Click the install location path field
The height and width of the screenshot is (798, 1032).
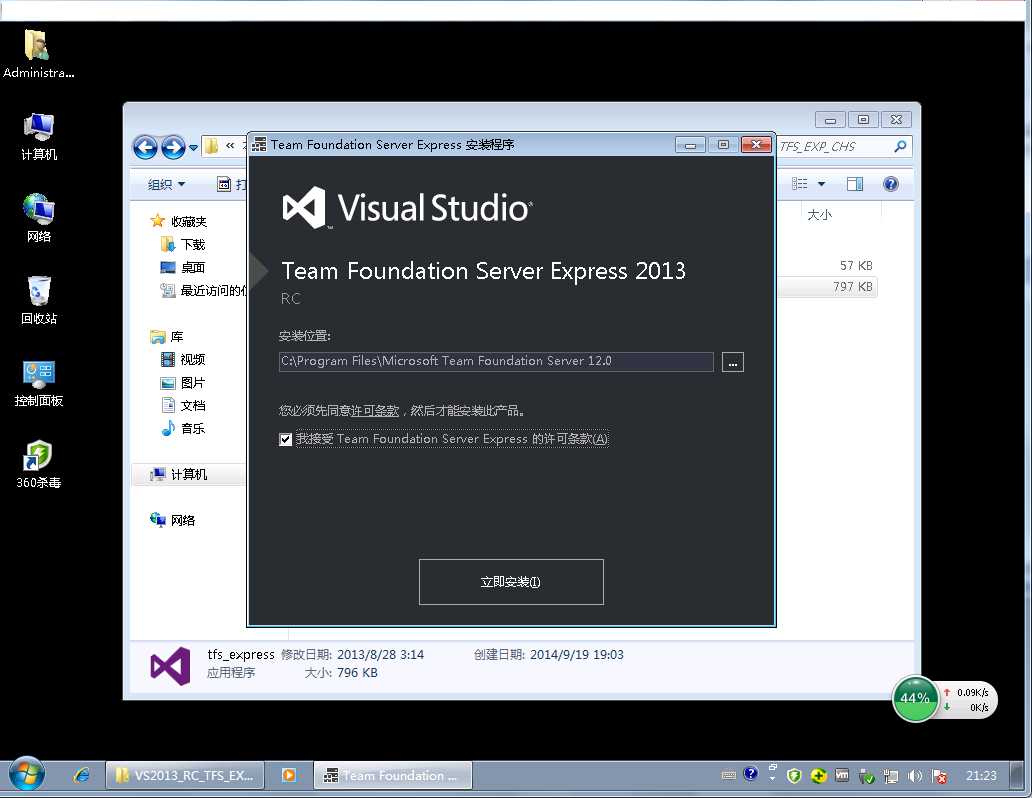(496, 361)
